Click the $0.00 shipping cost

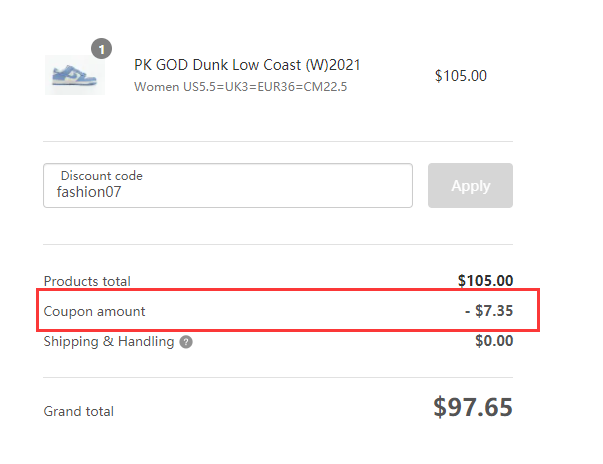[x=494, y=341]
